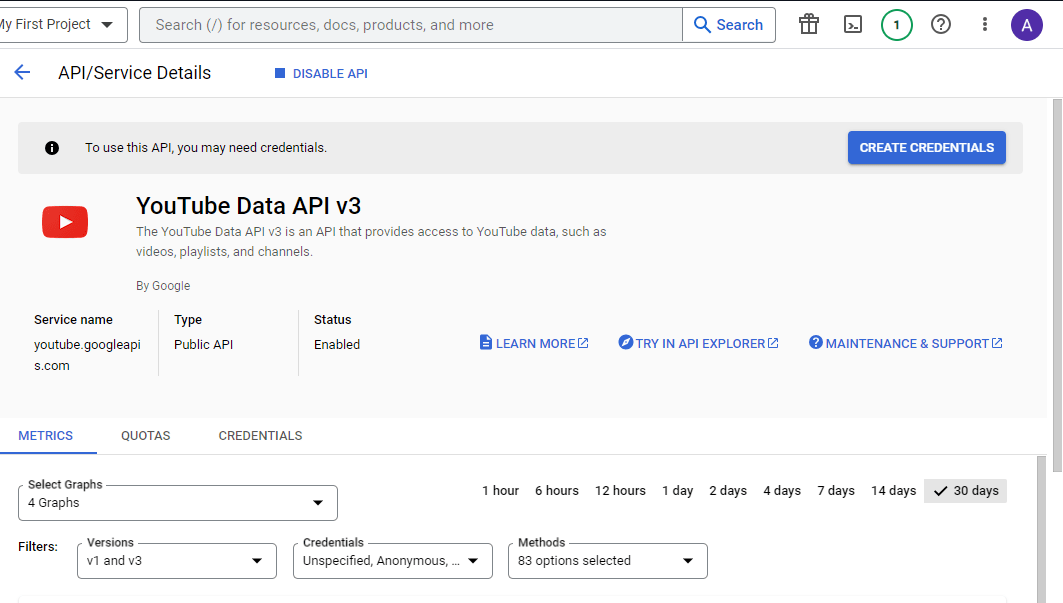Select the 30 days time range

(965, 491)
